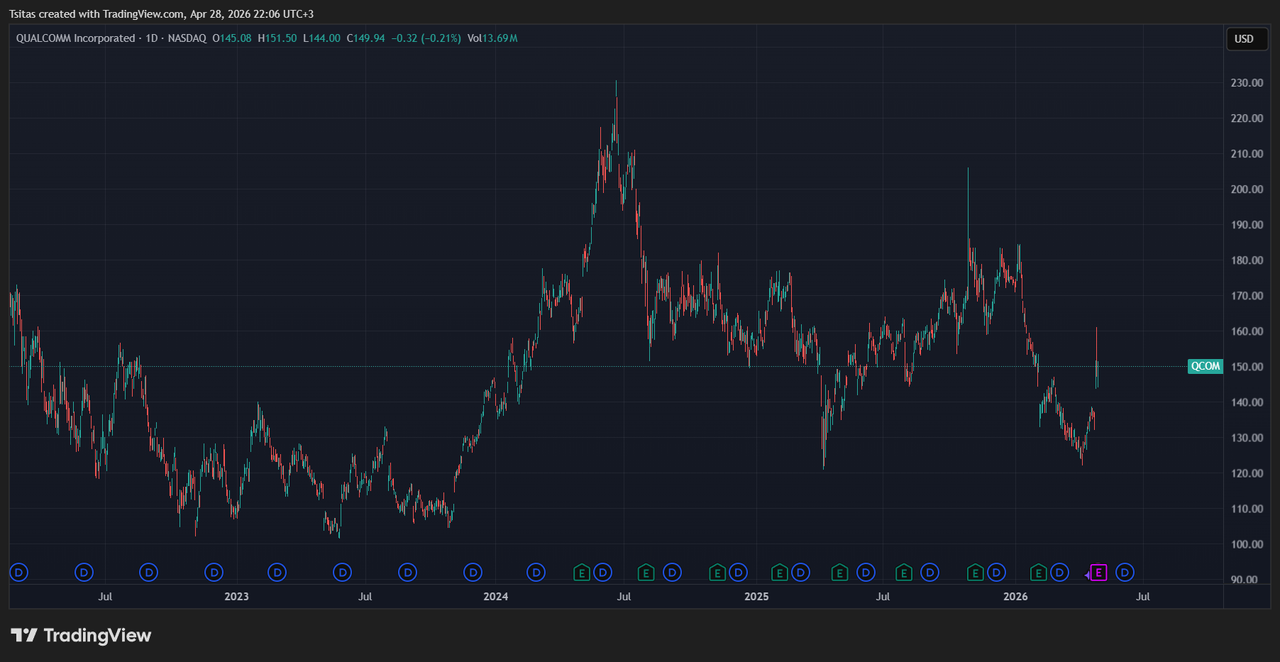Click the open value O145.08
Screen dimensions: 1280x662
coord(234,38)
